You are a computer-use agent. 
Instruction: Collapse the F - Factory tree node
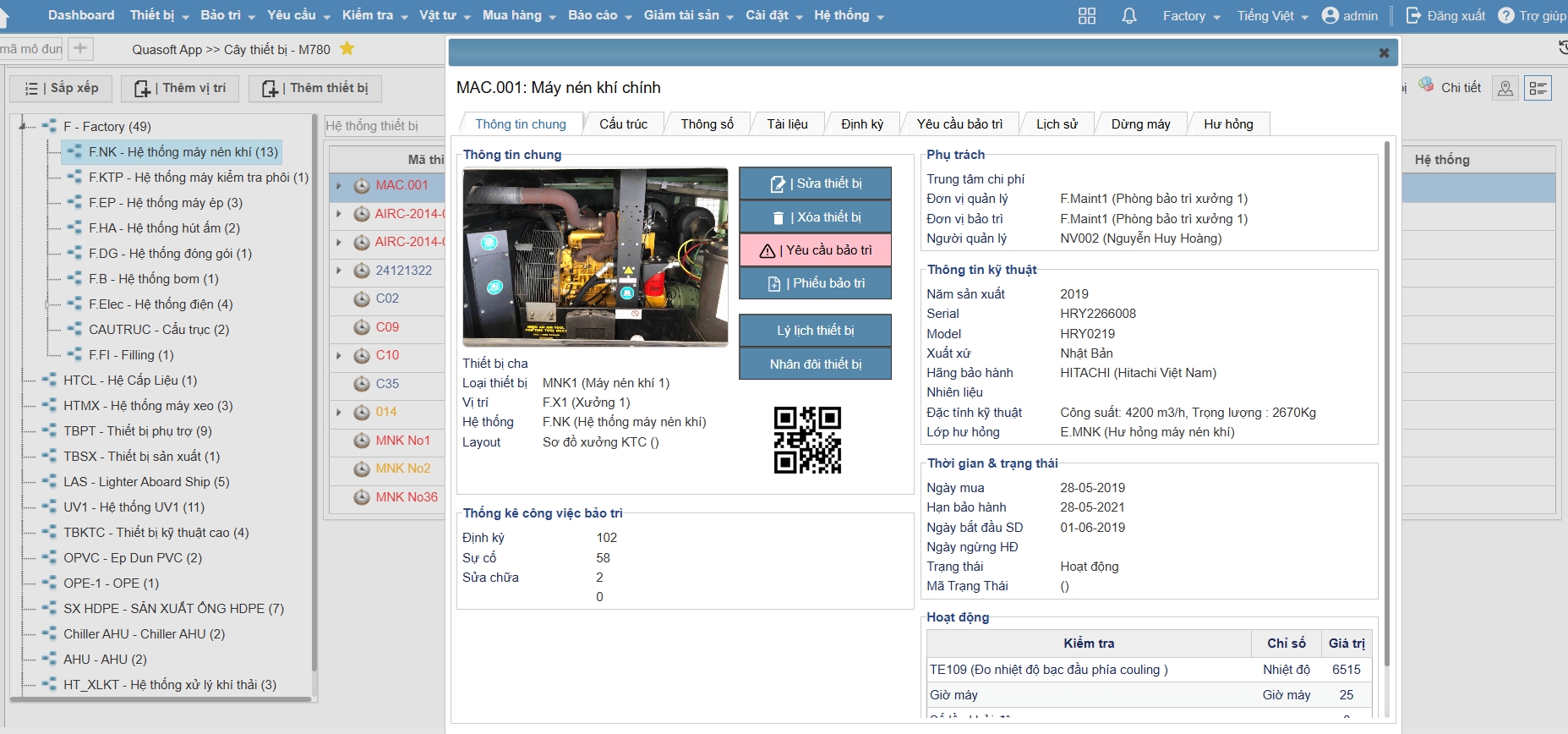click(23, 126)
